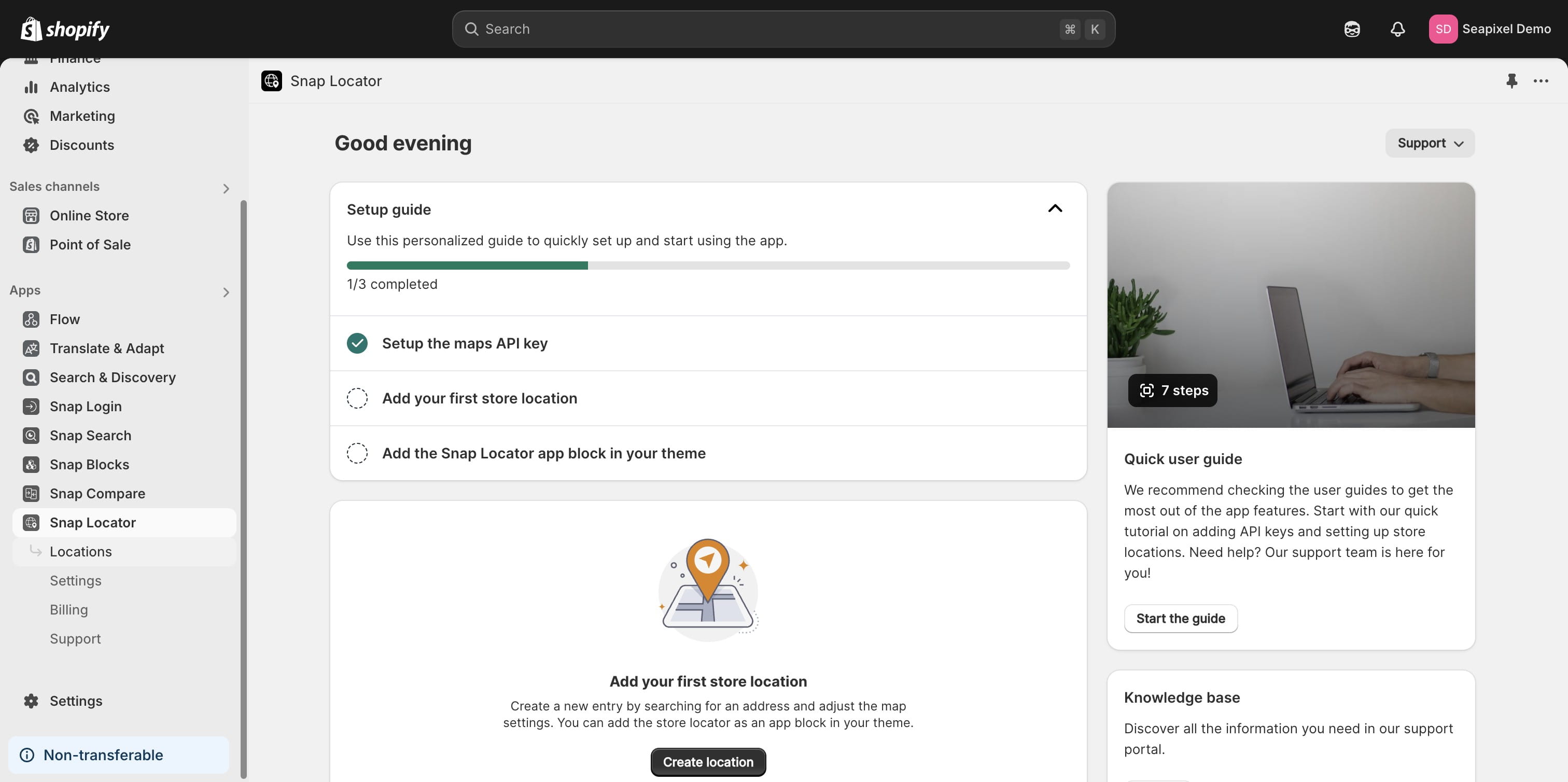
Task: Expand the Apps section arrow
Action: [x=226, y=292]
